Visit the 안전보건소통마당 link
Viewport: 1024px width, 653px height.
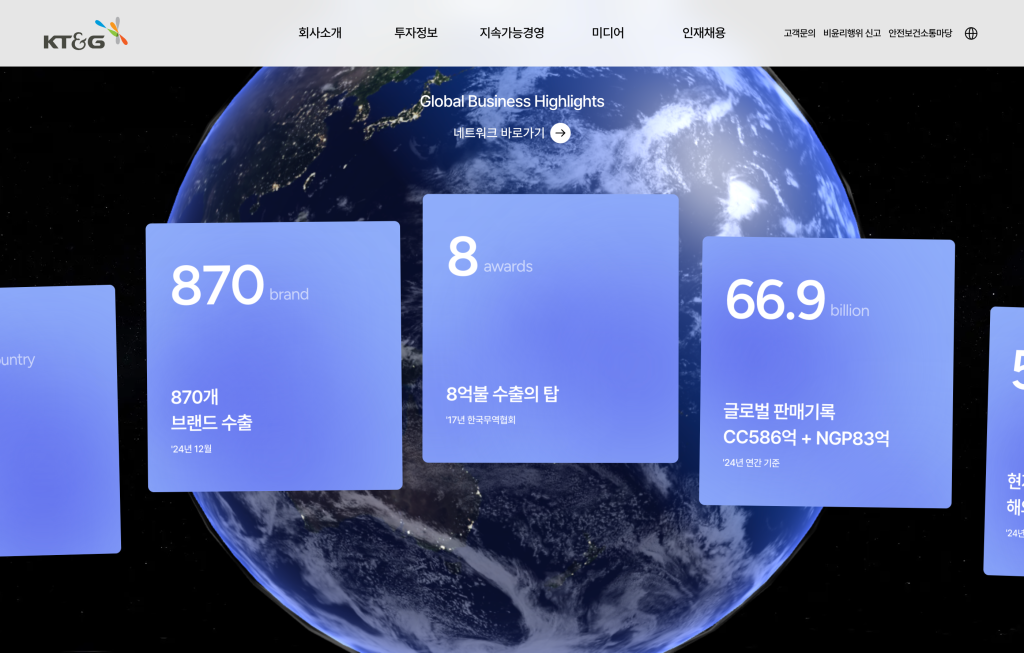tap(920, 34)
